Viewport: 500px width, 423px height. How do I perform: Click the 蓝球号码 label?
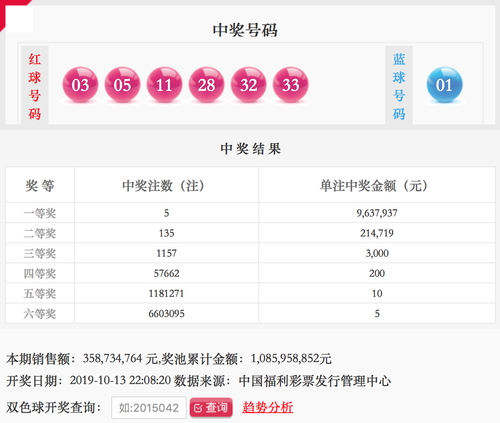pos(399,86)
